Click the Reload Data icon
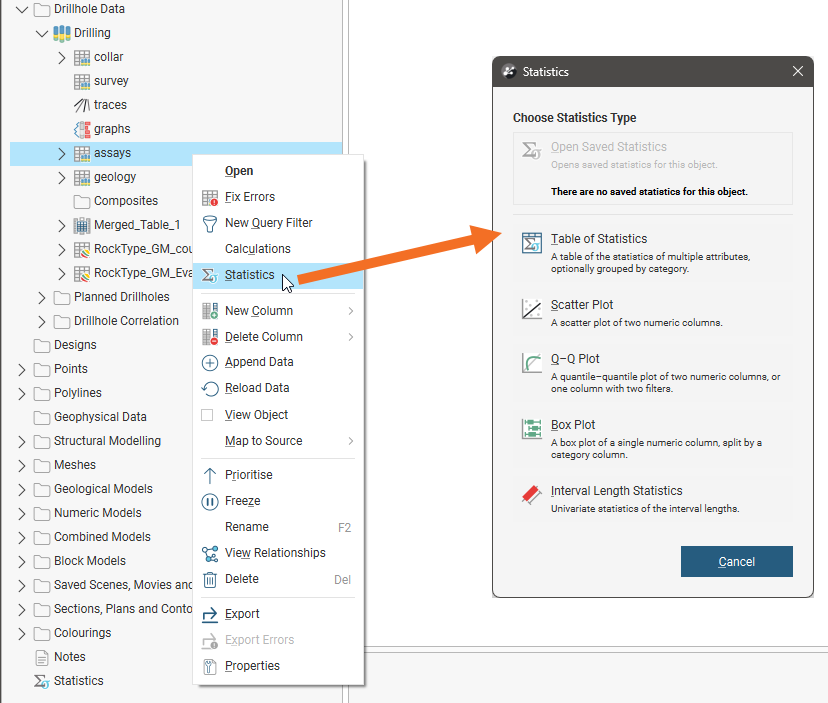 pyautogui.click(x=210, y=388)
